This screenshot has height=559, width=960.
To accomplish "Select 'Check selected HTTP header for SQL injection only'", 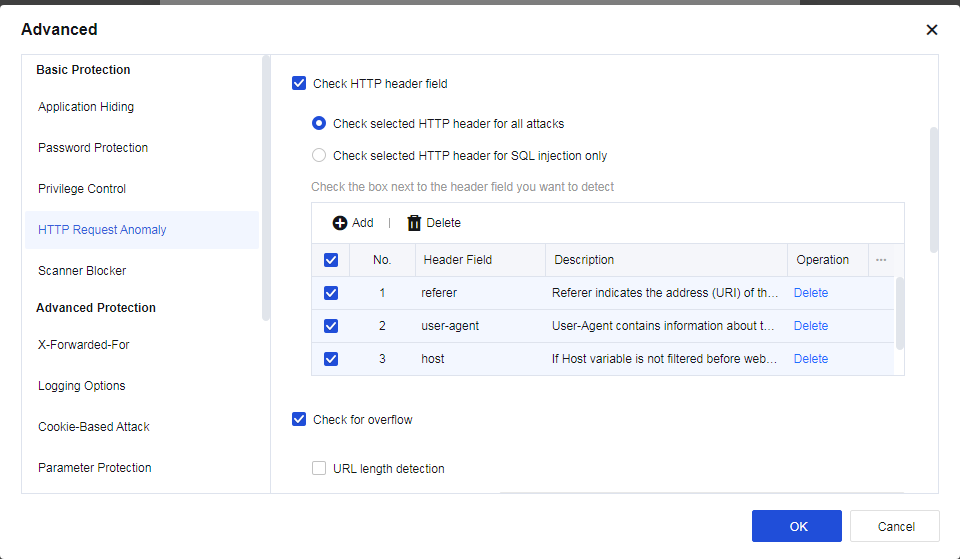I will [x=319, y=155].
